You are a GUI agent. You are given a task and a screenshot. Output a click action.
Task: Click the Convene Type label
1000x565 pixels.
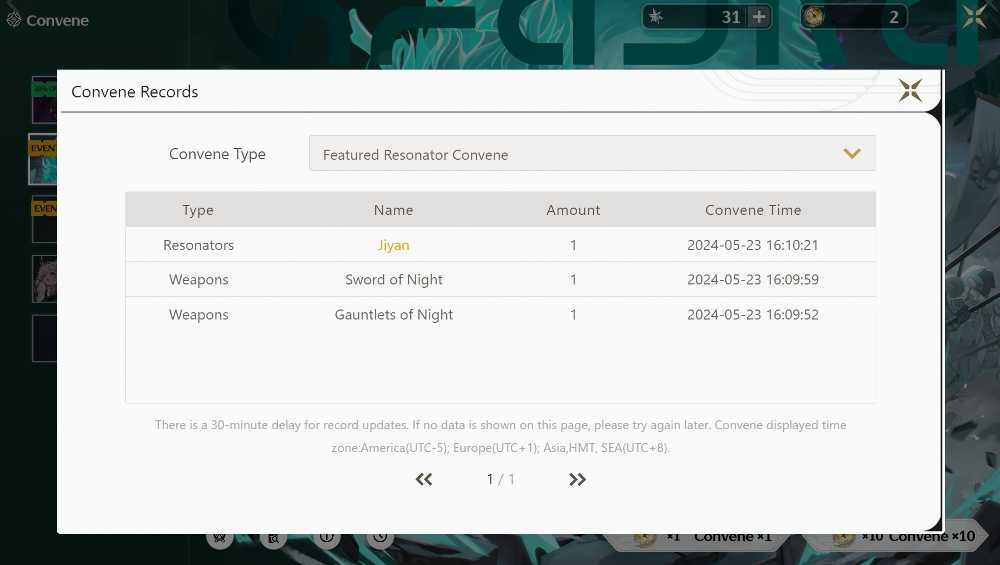(x=217, y=154)
